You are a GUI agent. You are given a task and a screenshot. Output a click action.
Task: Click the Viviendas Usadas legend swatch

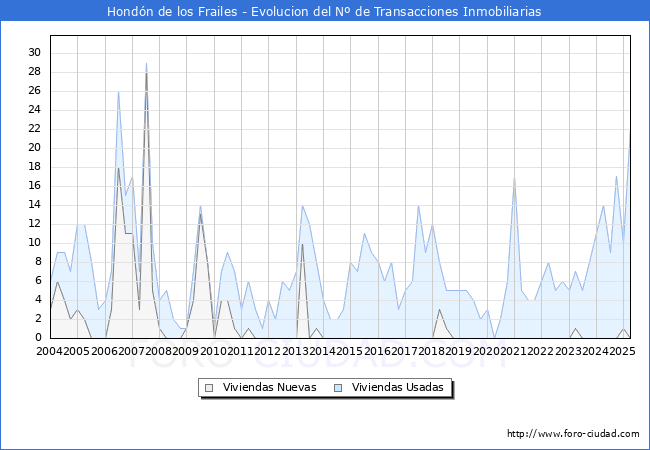coord(338,388)
